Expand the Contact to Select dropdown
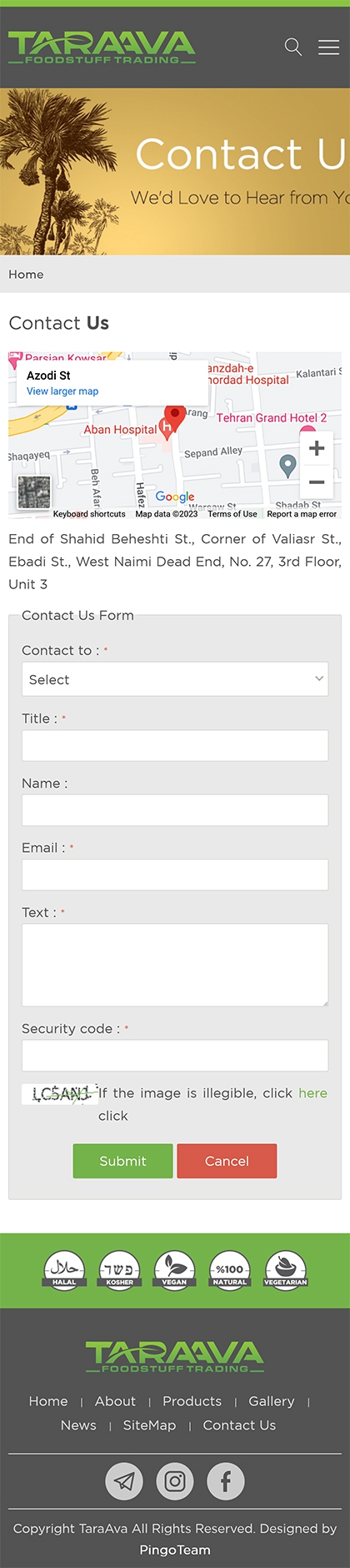This screenshot has width=350, height=1568. pyautogui.click(x=175, y=679)
